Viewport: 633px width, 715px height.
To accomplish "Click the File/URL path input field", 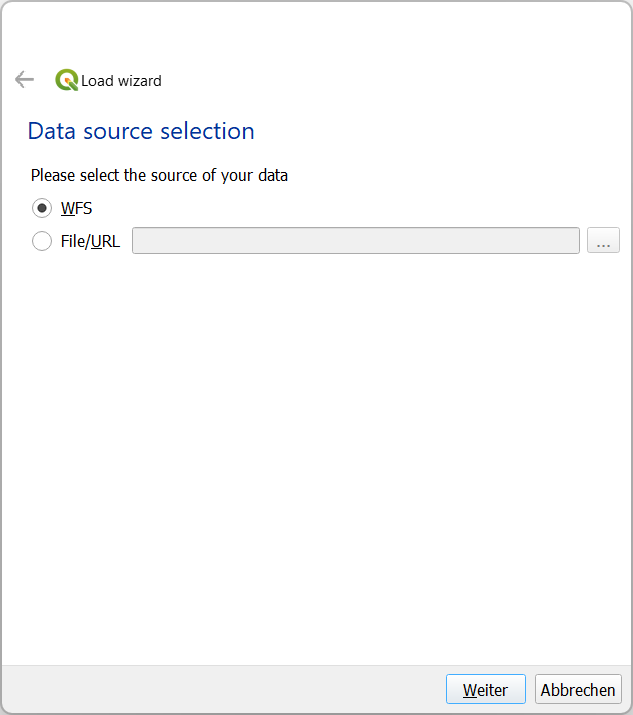I will tap(355, 241).
